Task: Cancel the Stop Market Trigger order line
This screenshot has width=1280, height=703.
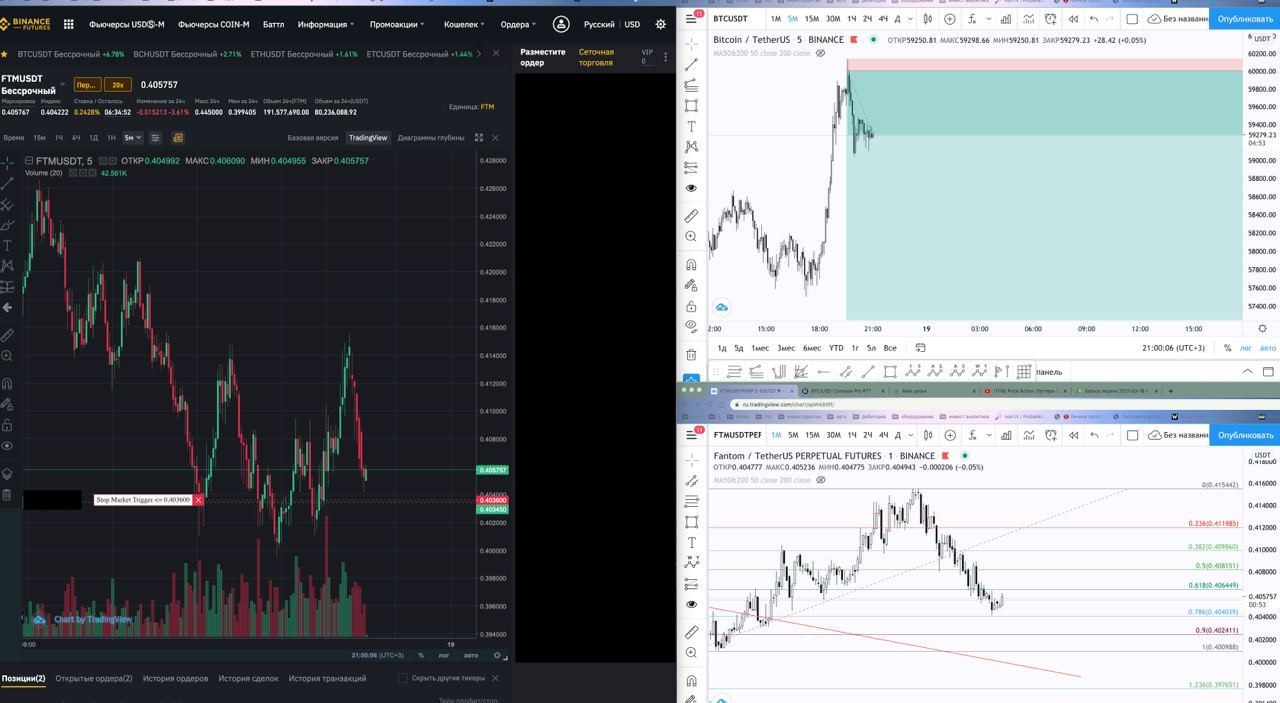Action: 198,500
